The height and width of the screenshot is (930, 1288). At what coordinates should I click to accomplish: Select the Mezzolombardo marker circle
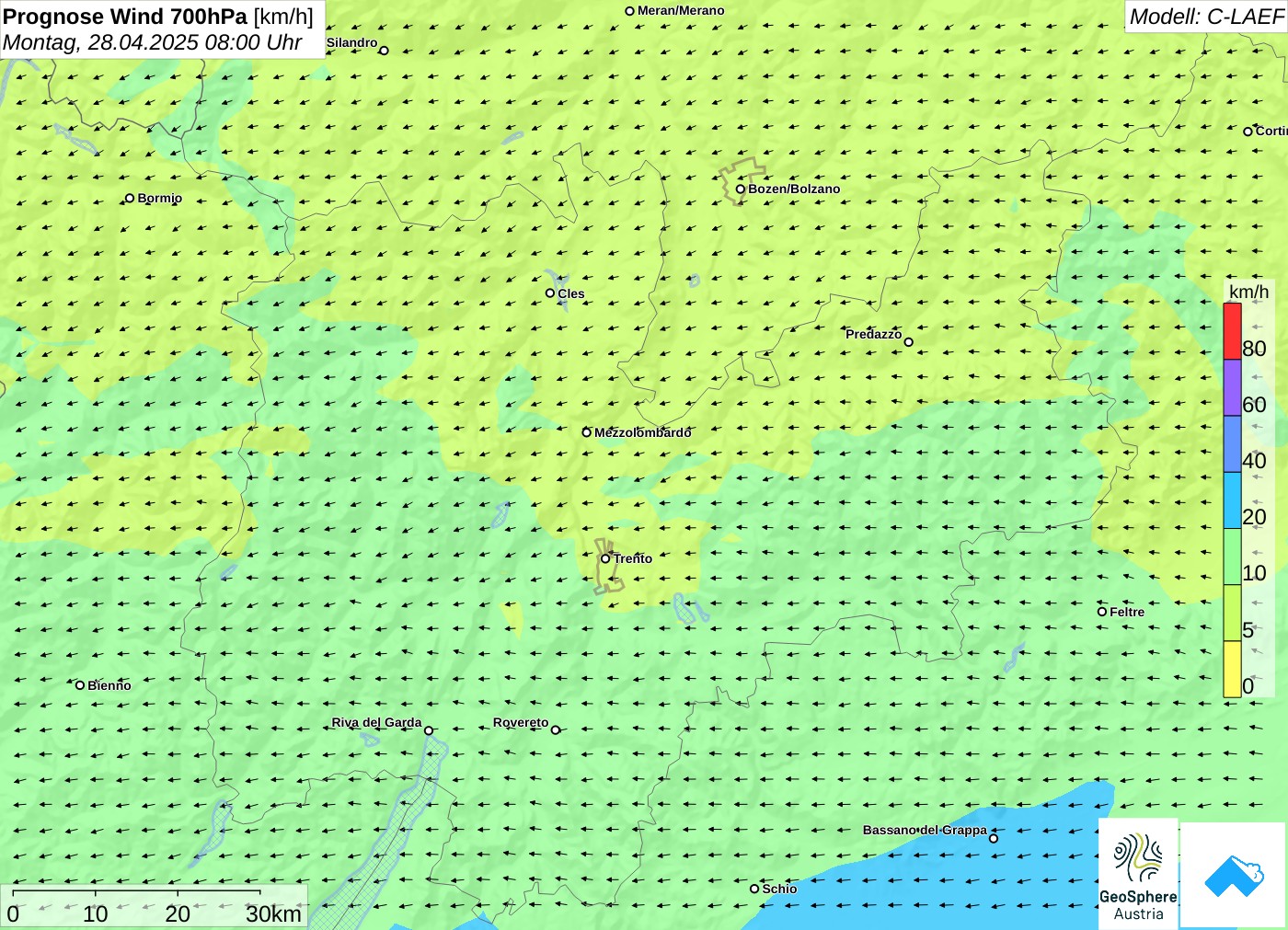pyautogui.click(x=586, y=432)
